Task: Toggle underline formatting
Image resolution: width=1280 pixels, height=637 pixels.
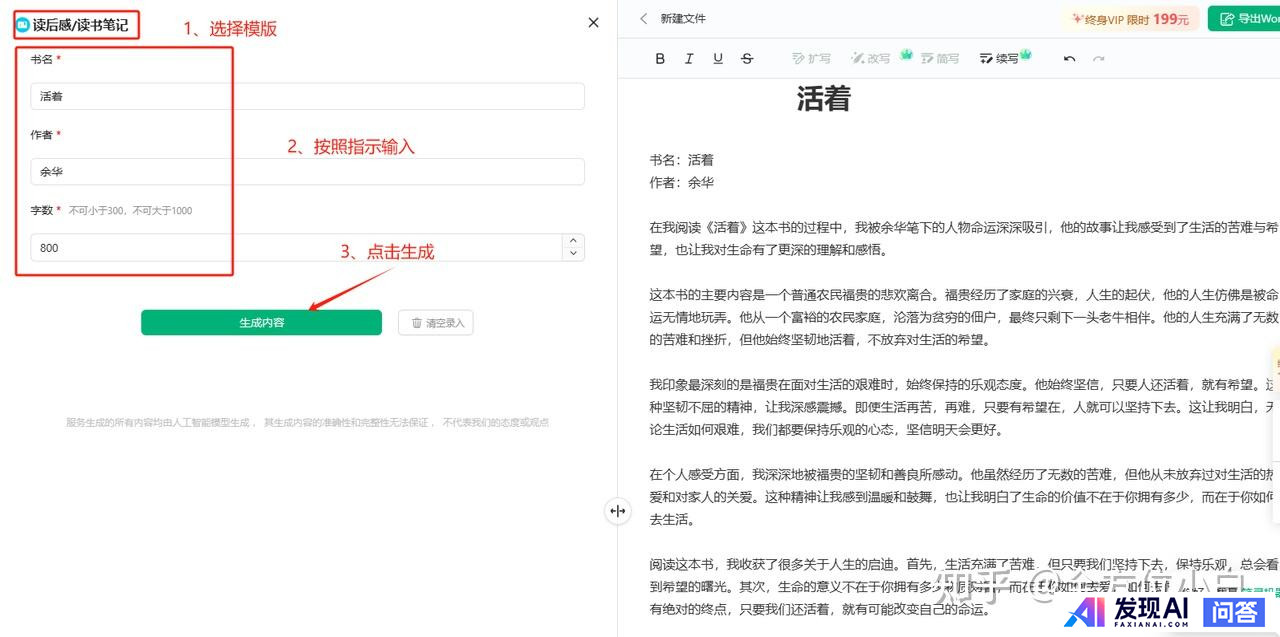Action: (x=718, y=59)
